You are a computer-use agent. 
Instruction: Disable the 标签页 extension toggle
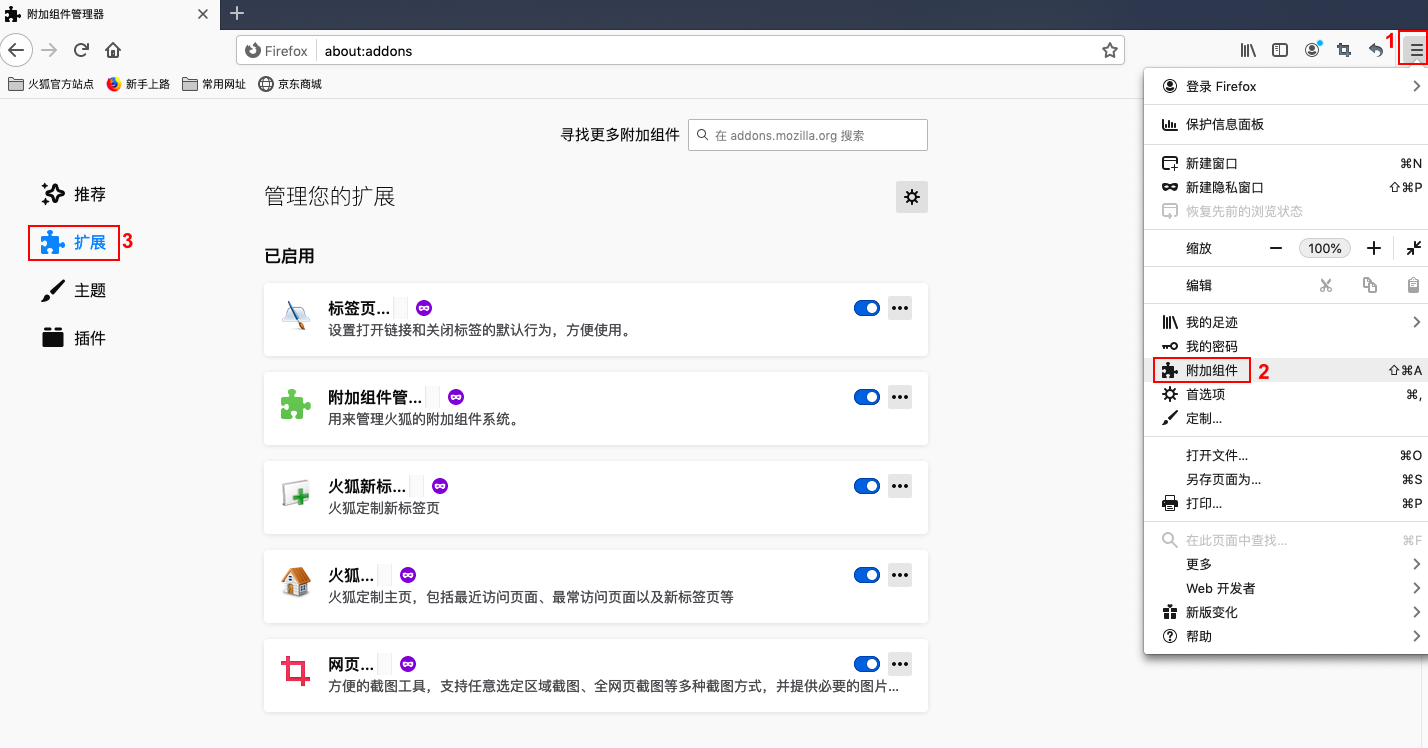click(x=867, y=308)
